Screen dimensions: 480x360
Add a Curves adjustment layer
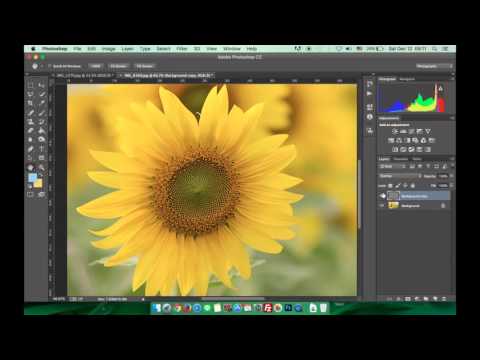[x=411, y=131]
